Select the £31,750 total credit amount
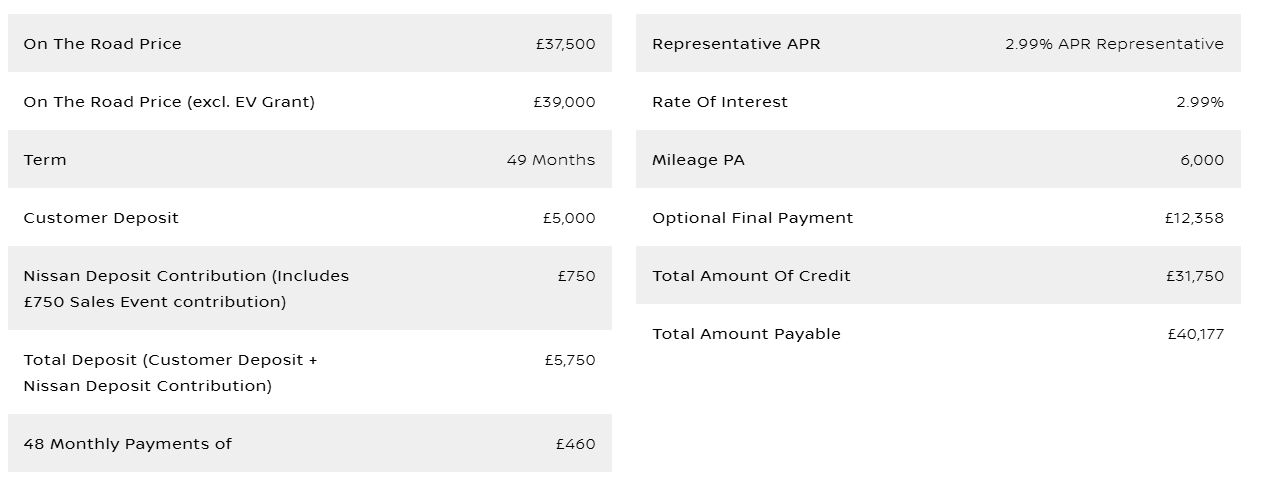 (x=1194, y=276)
